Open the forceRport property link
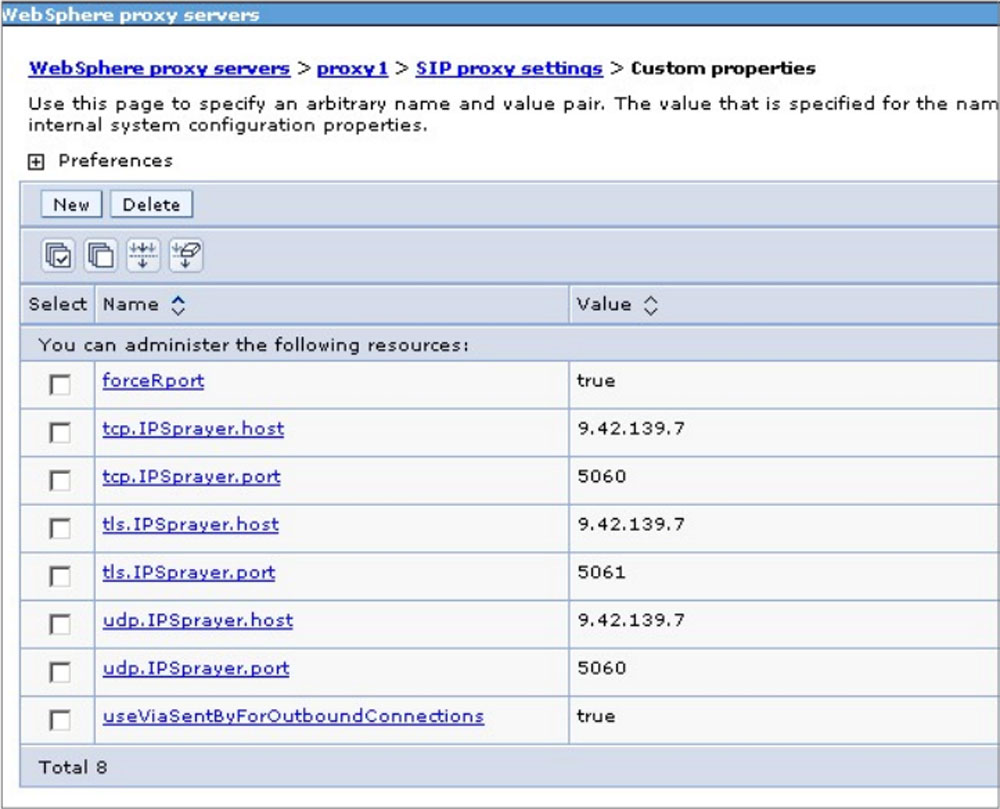1000x809 pixels. click(x=153, y=381)
